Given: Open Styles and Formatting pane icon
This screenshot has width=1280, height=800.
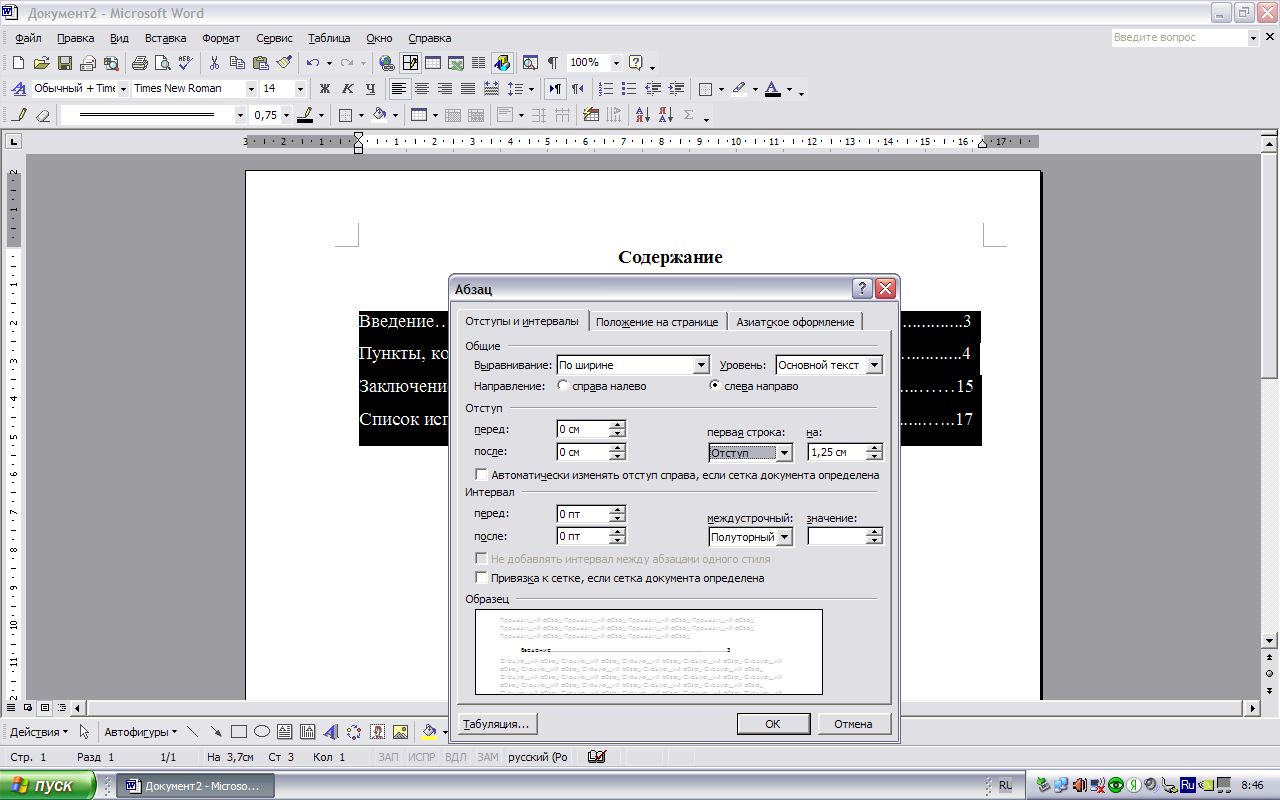Looking at the screenshot, I should (17, 88).
